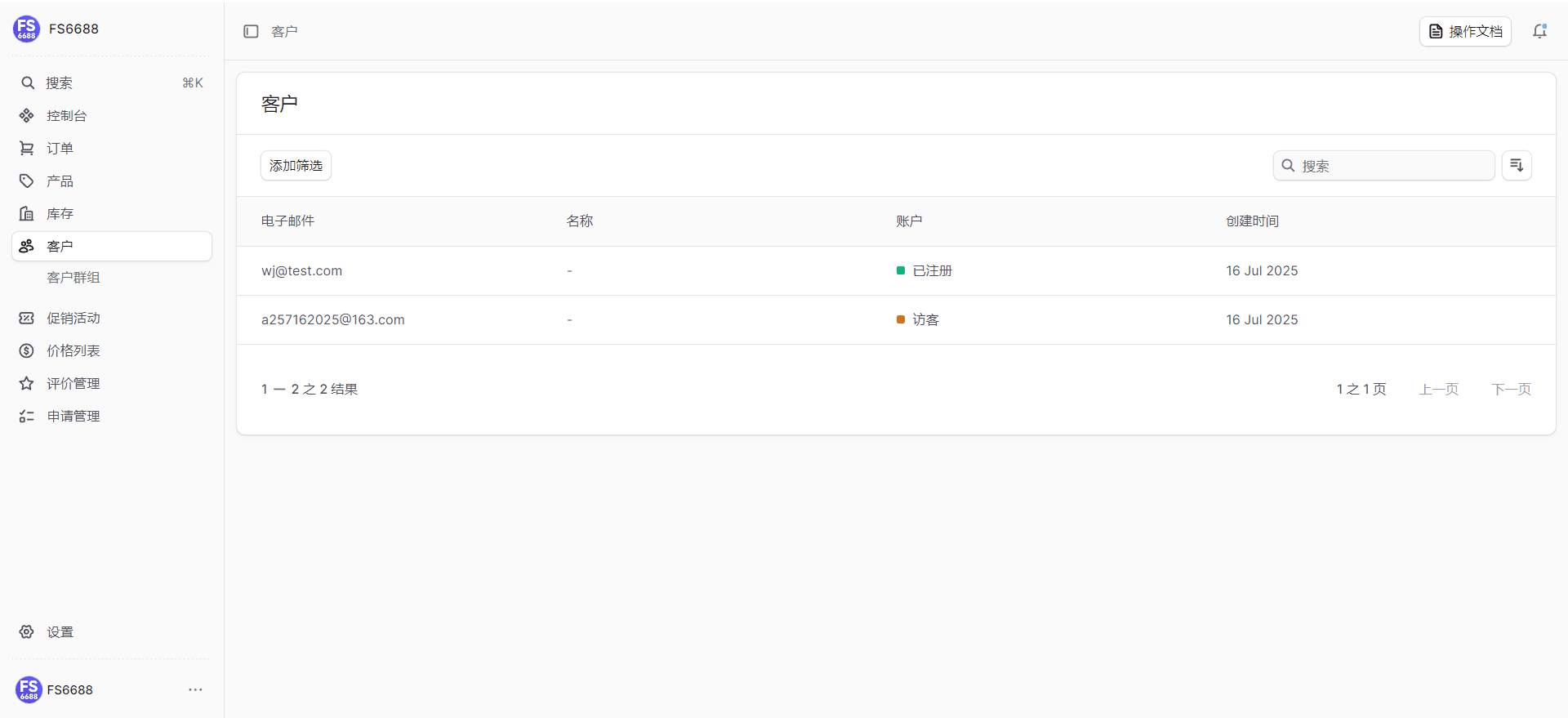Open 申请管理 request management
This screenshot has width=1568, height=718.
(73, 416)
